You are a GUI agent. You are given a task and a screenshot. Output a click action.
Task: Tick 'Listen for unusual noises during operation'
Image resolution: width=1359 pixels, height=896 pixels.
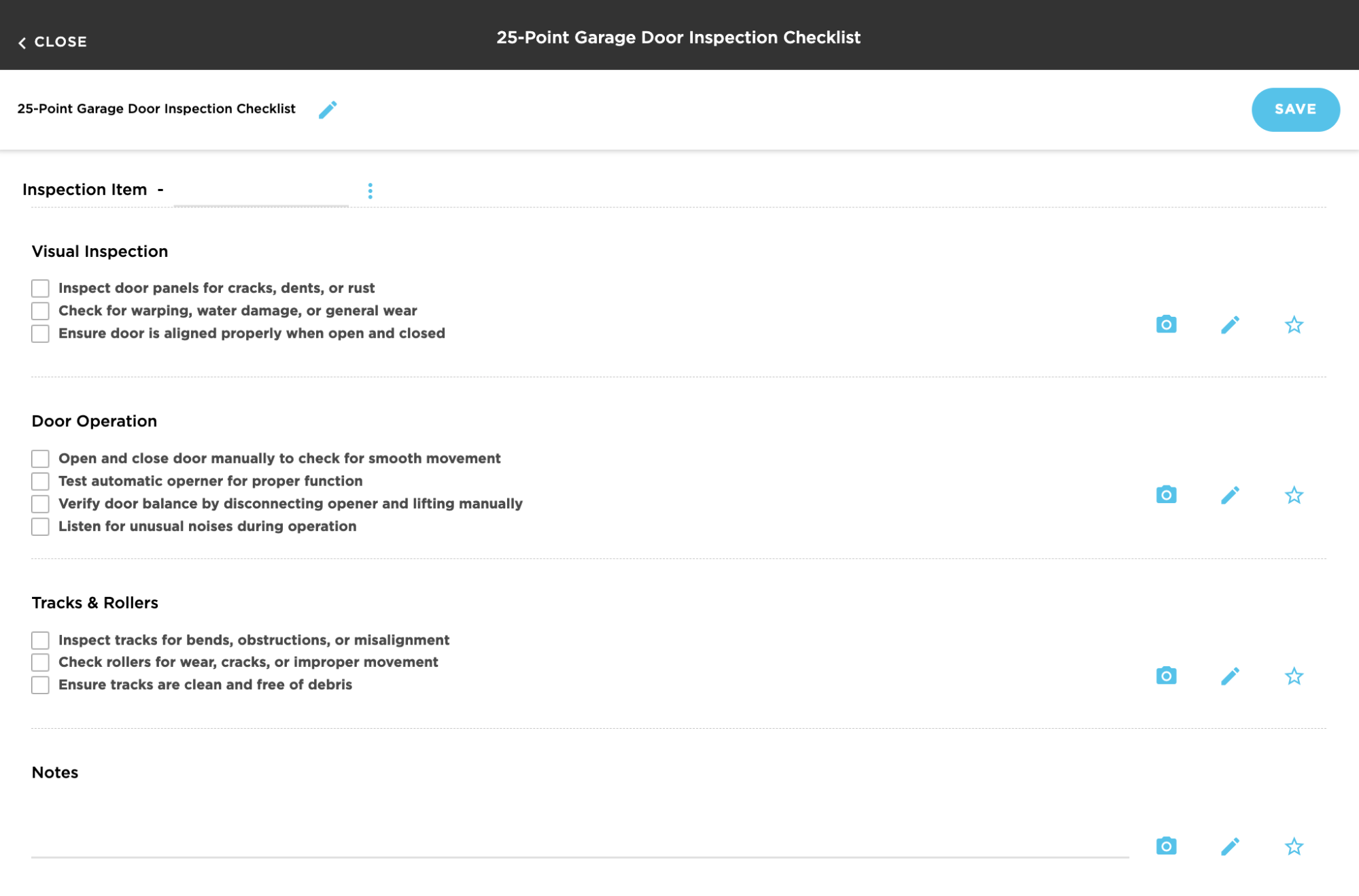[x=40, y=527]
